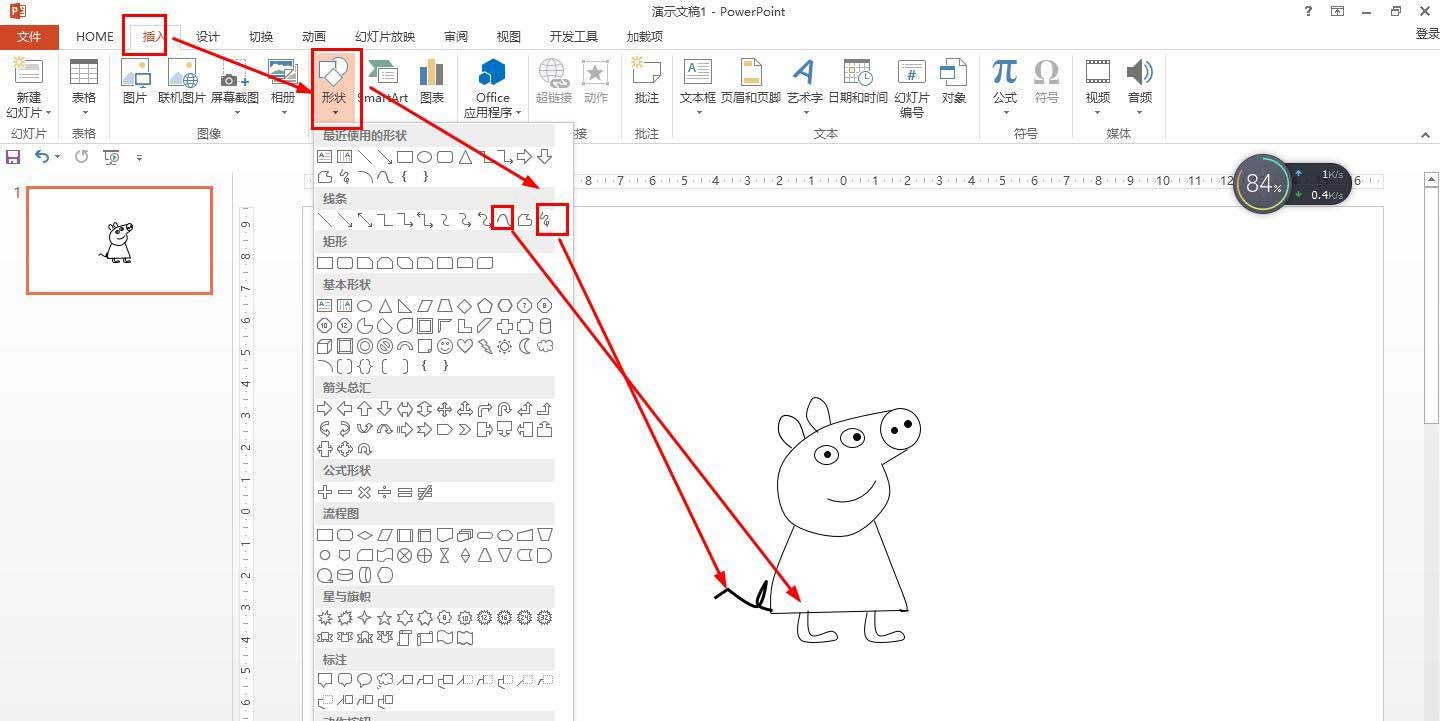This screenshot has width=1440, height=721.
Task: Pick the cylinder (can) shape
Action: click(x=545, y=326)
